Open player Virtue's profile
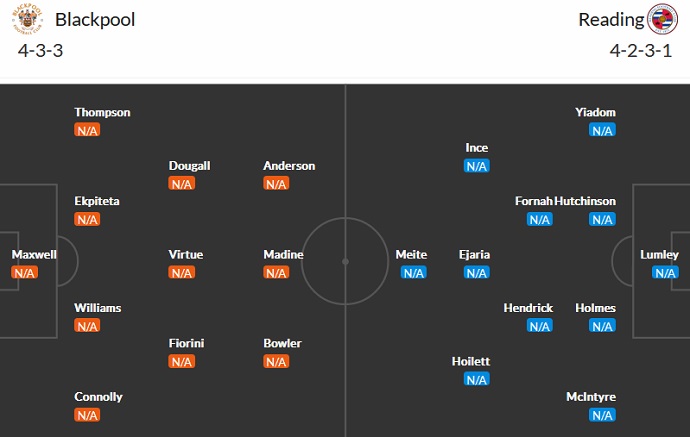Image resolution: width=690 pixels, height=437 pixels. click(x=186, y=255)
